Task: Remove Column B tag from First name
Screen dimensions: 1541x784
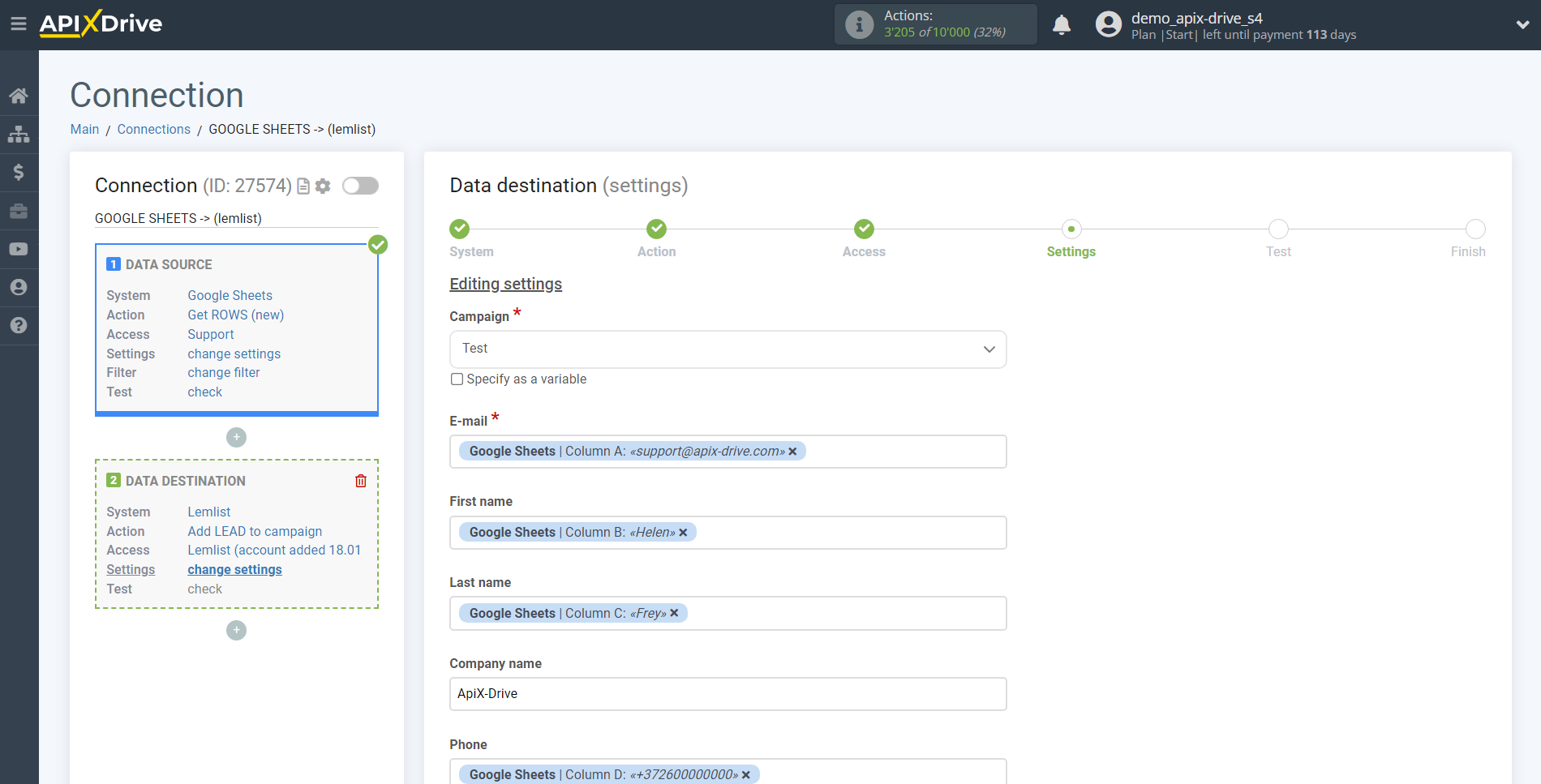Action: point(683,533)
